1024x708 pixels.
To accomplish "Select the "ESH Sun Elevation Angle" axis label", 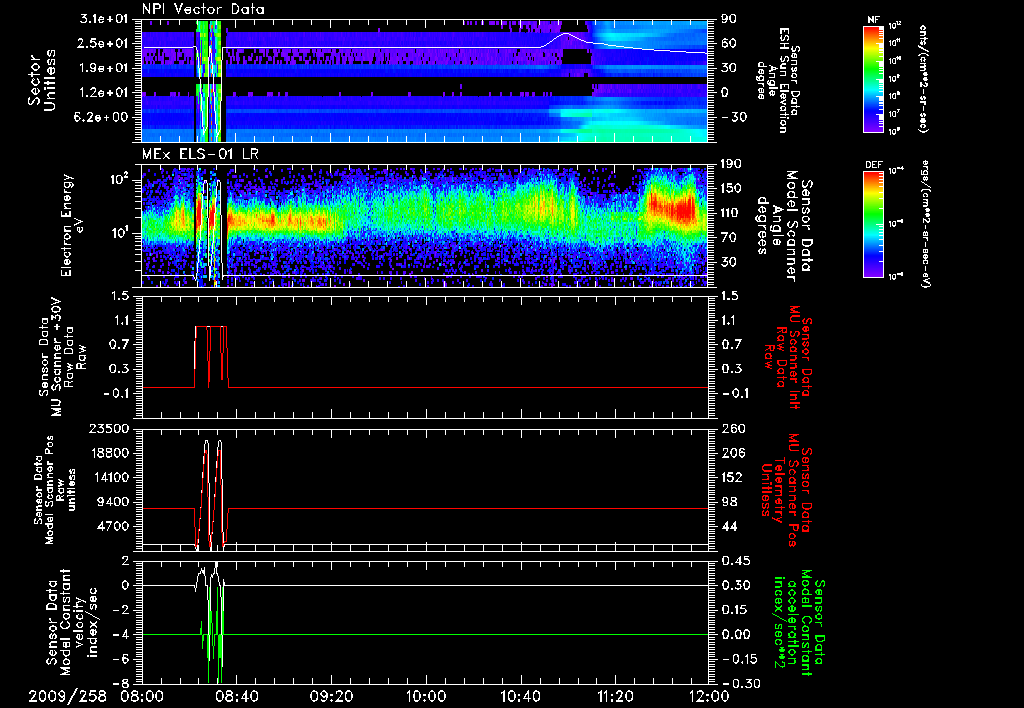I will [x=777, y=80].
